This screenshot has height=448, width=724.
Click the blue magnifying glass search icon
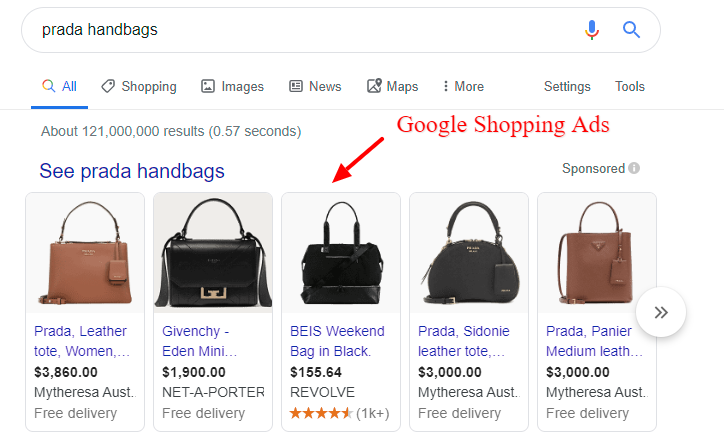631,30
